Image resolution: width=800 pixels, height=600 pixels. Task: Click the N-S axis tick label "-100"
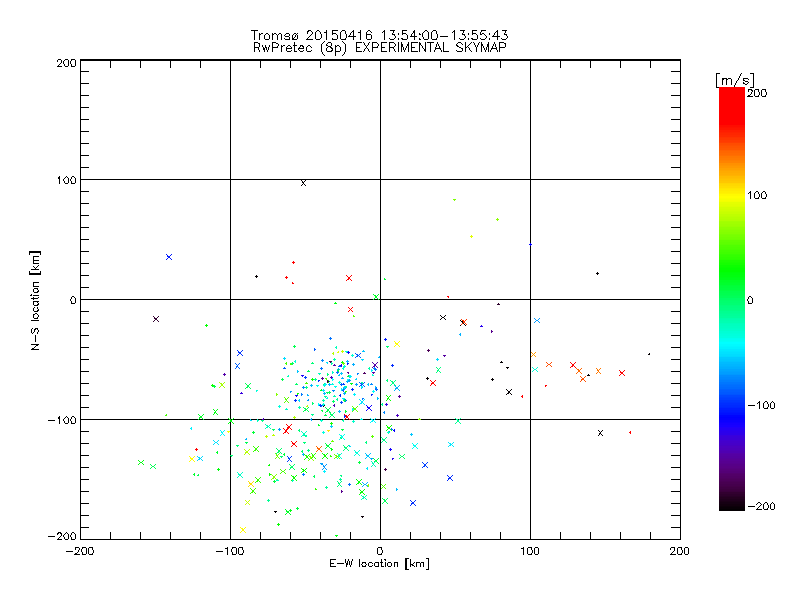62,420
